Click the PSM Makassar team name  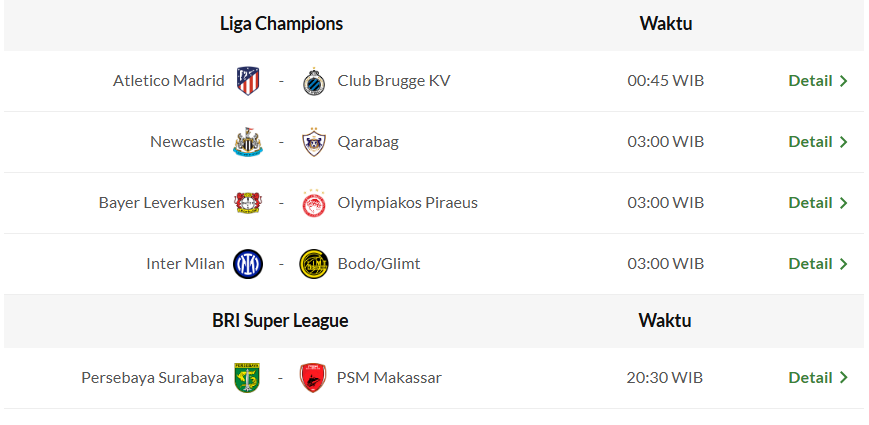click(x=389, y=378)
